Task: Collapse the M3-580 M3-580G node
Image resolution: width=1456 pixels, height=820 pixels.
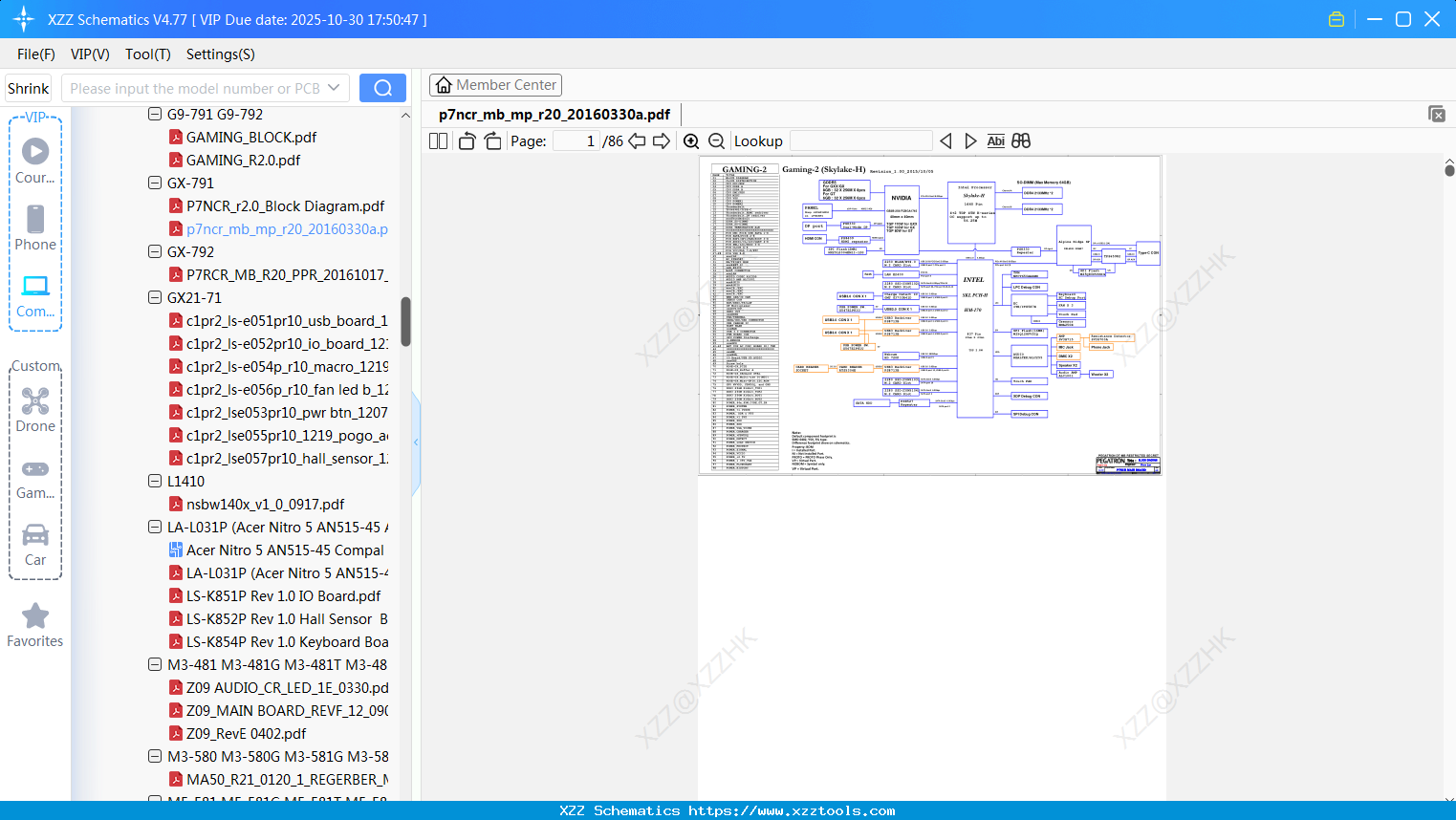Action: (155, 756)
